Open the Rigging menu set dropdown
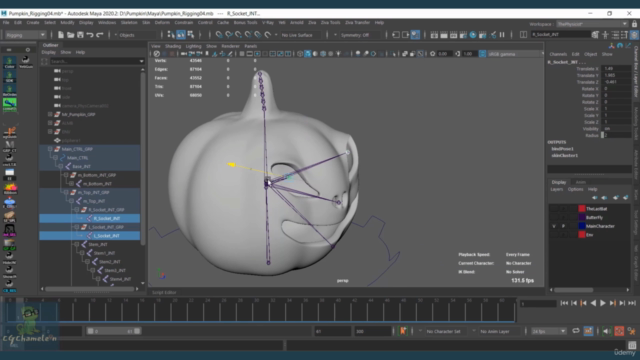This screenshot has width=640, height=360. pos(25,35)
